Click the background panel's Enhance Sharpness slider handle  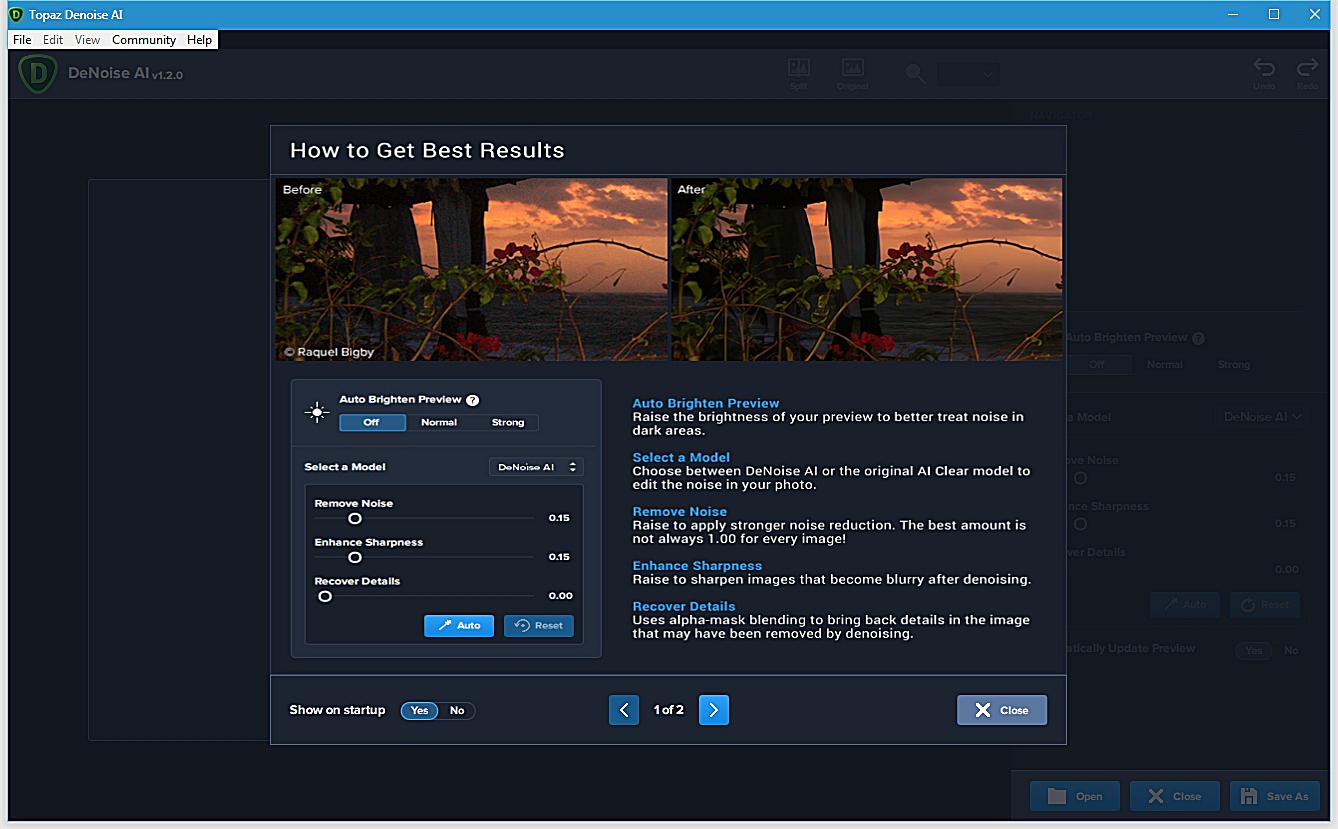[1080, 524]
